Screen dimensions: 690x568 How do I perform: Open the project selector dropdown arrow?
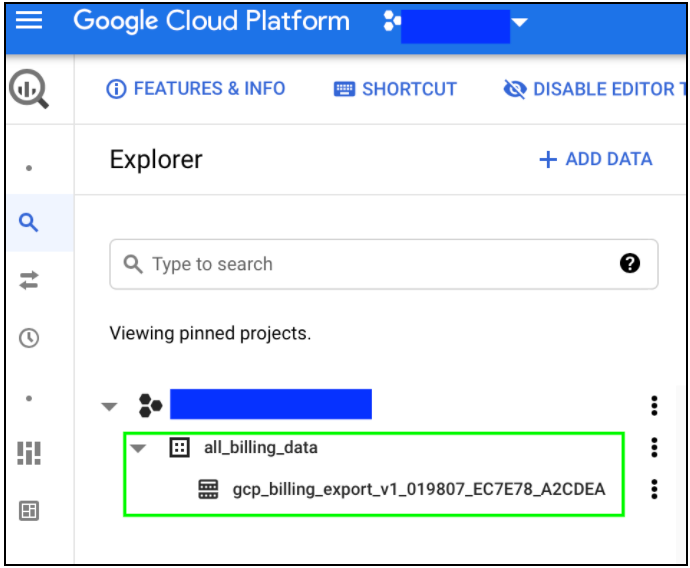[x=520, y=22]
